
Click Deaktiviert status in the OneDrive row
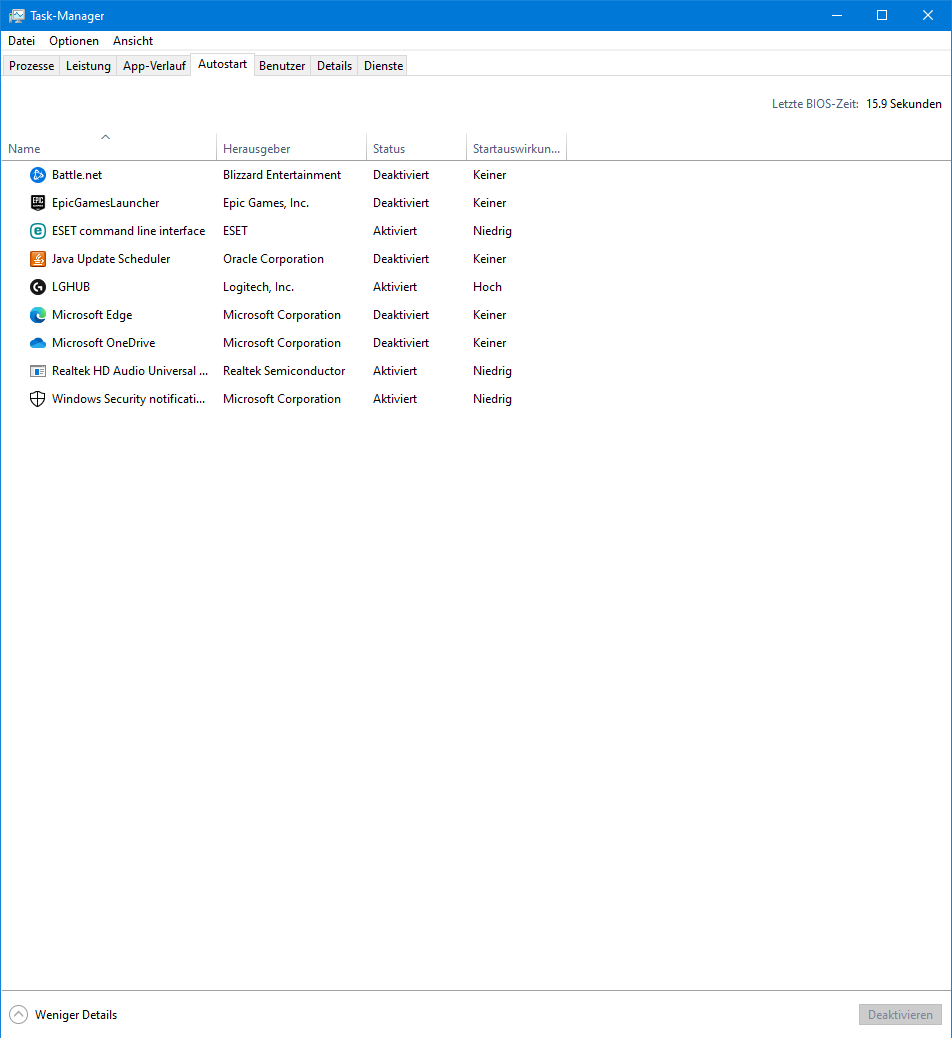401,343
